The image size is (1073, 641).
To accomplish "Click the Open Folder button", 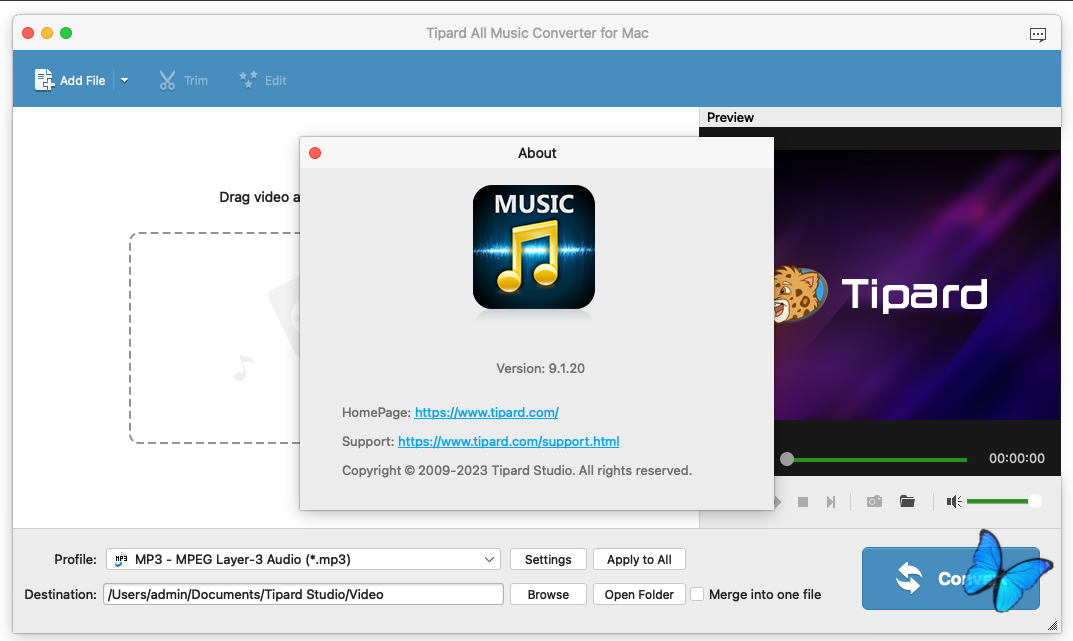I will [639, 594].
